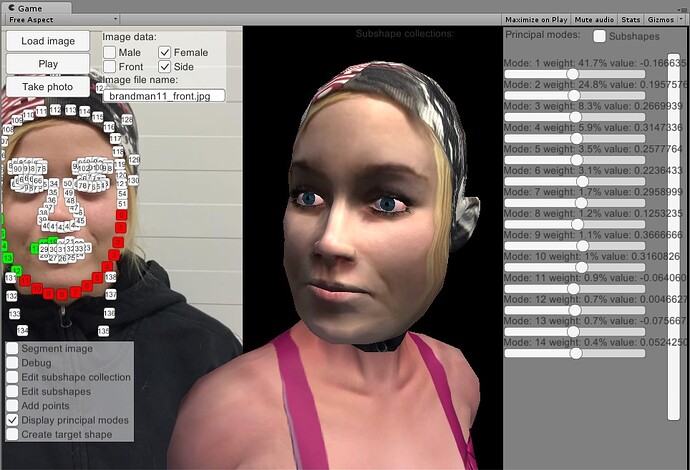Image resolution: width=690 pixels, height=470 pixels.
Task: Select landmark point 133
Action: (15, 314)
